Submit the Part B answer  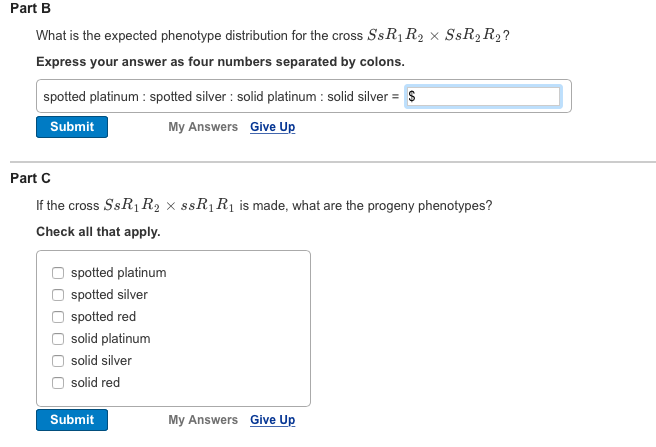(72, 127)
